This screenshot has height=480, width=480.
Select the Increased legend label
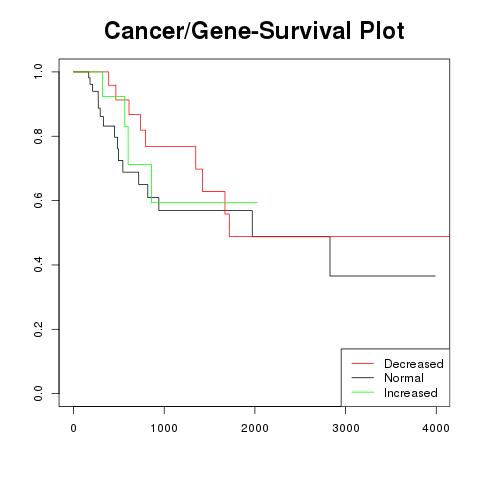point(411,393)
